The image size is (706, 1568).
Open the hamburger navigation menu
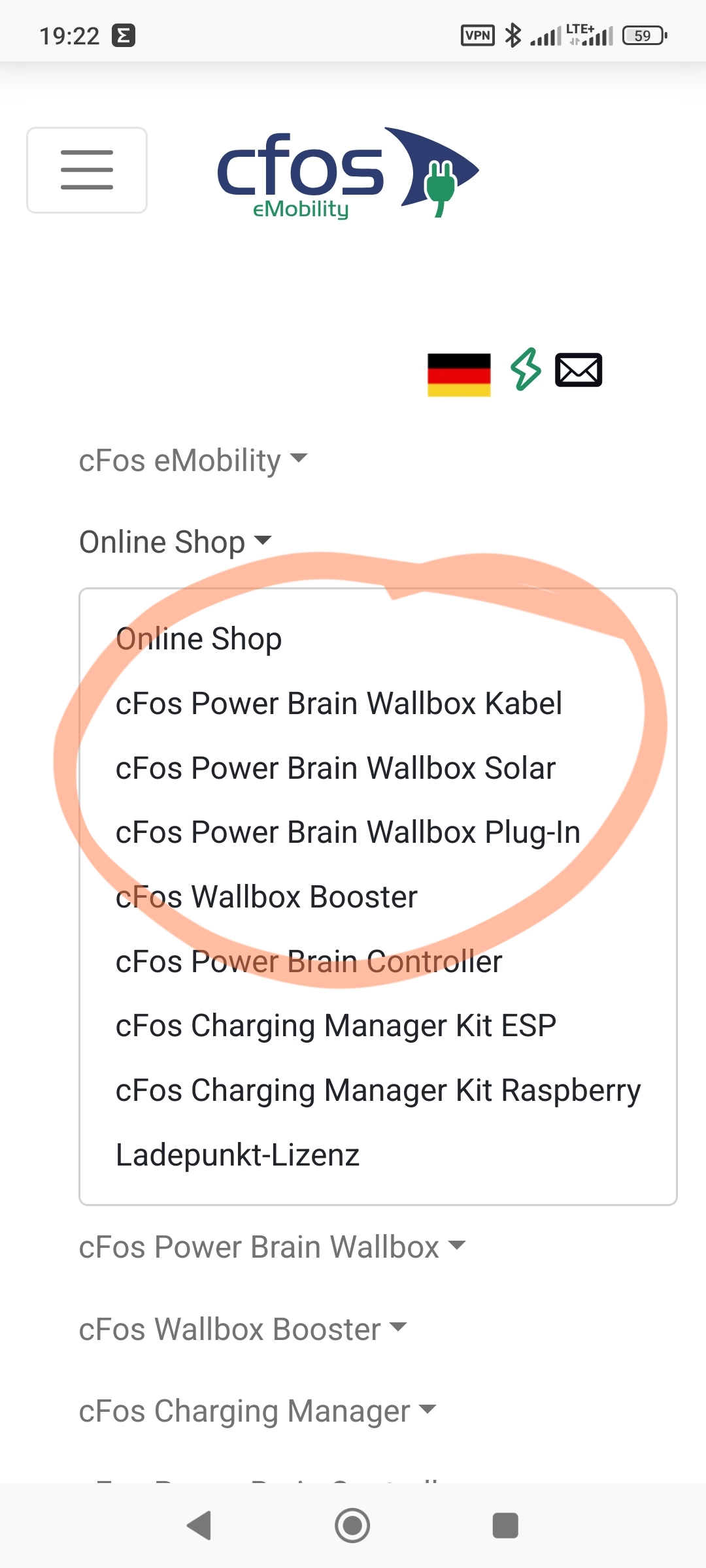[x=87, y=170]
